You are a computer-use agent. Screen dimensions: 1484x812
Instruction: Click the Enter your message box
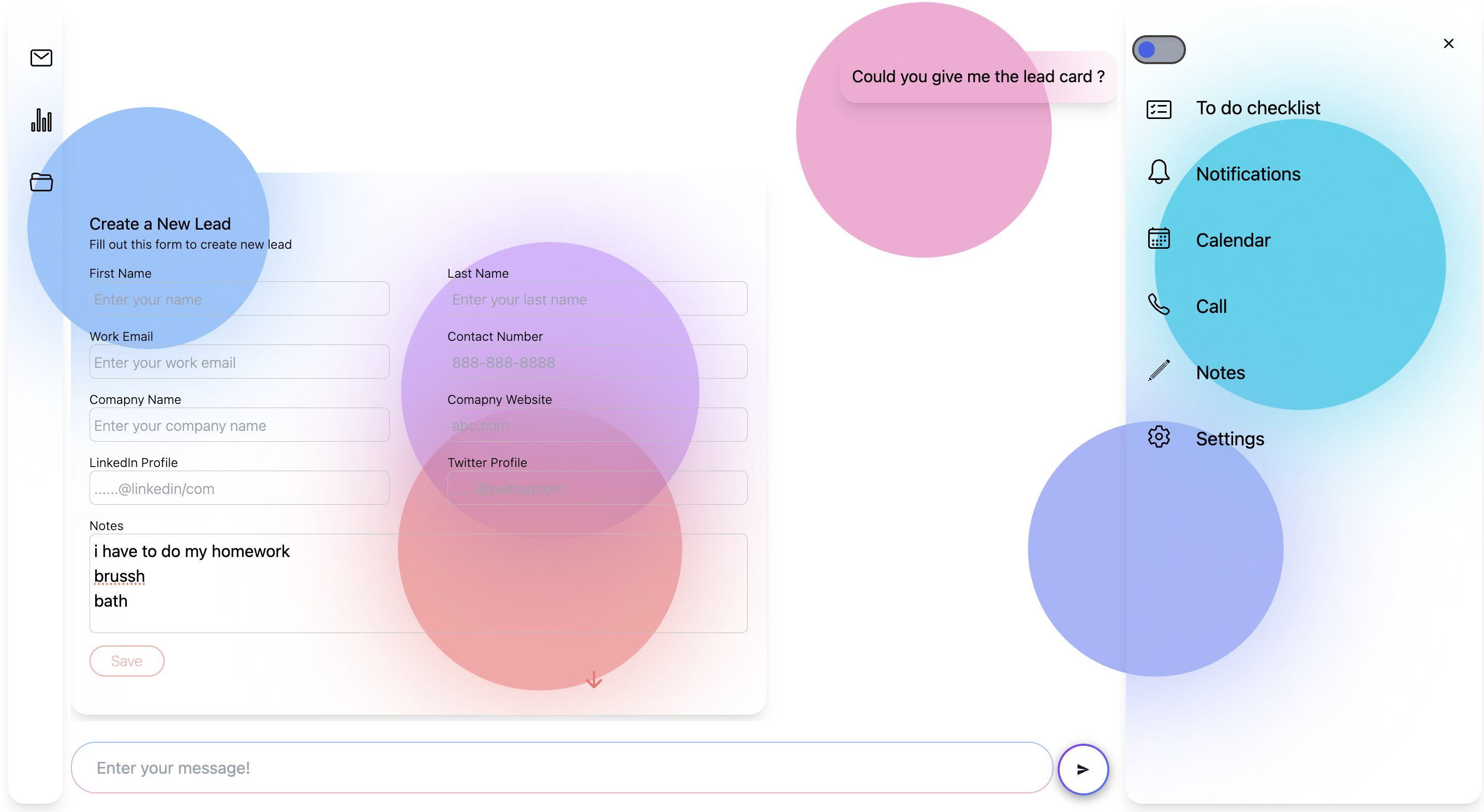coord(562,768)
